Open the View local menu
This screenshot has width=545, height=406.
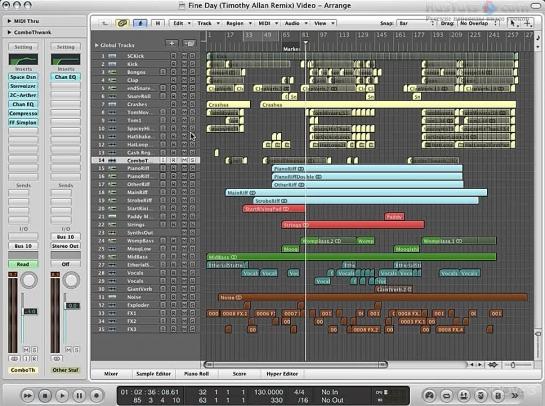point(324,23)
